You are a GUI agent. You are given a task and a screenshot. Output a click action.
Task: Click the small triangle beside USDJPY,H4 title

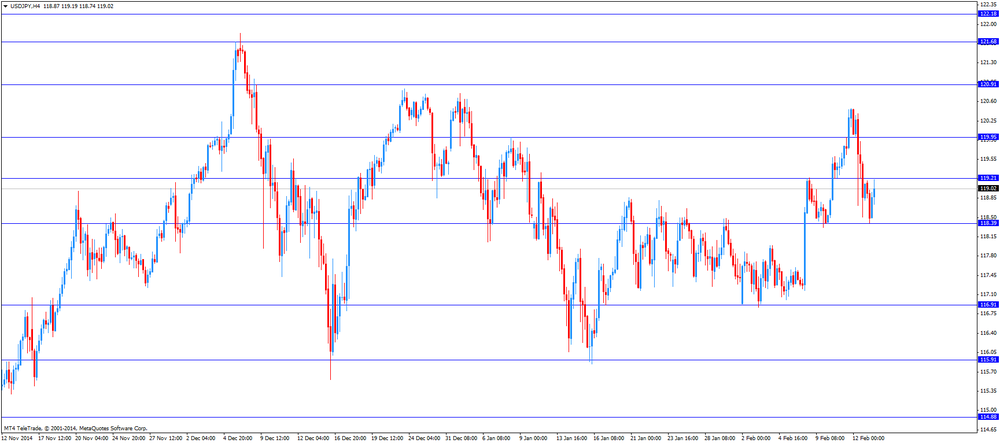coord(5,6)
